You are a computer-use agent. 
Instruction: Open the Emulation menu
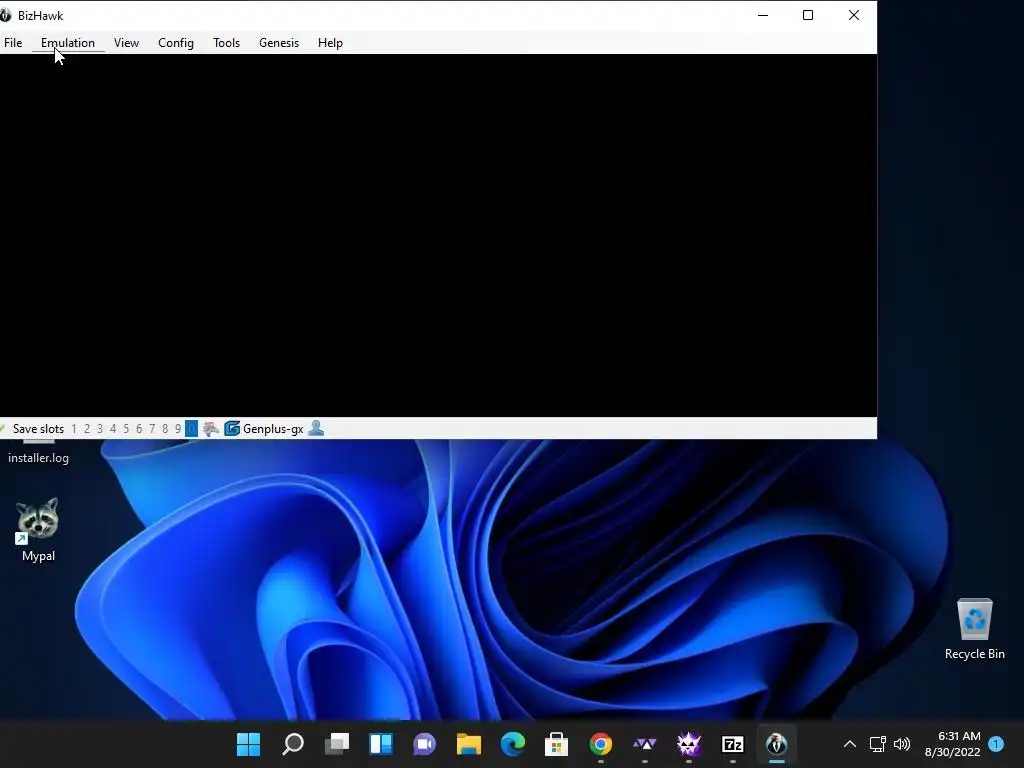pyautogui.click(x=68, y=43)
